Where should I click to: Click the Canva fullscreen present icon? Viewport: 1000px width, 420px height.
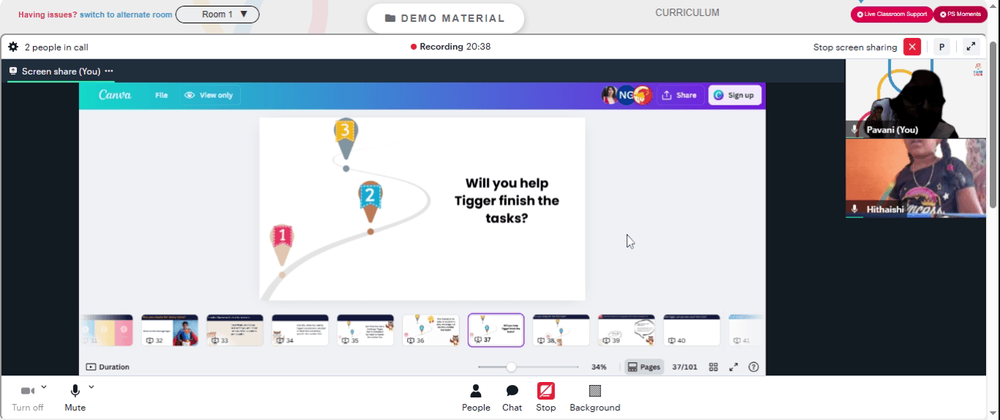[x=733, y=367]
